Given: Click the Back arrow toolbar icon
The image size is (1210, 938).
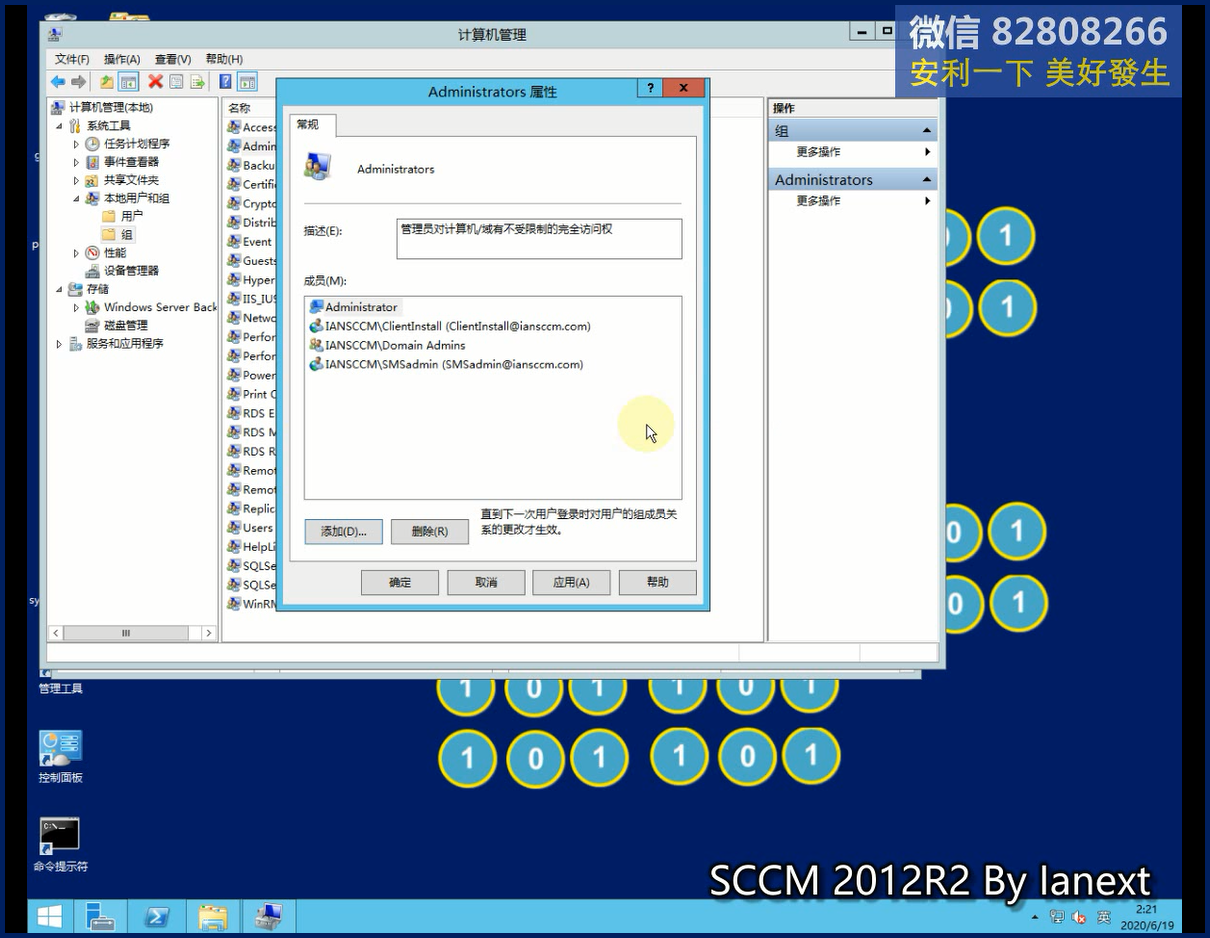Looking at the screenshot, I should tap(58, 82).
